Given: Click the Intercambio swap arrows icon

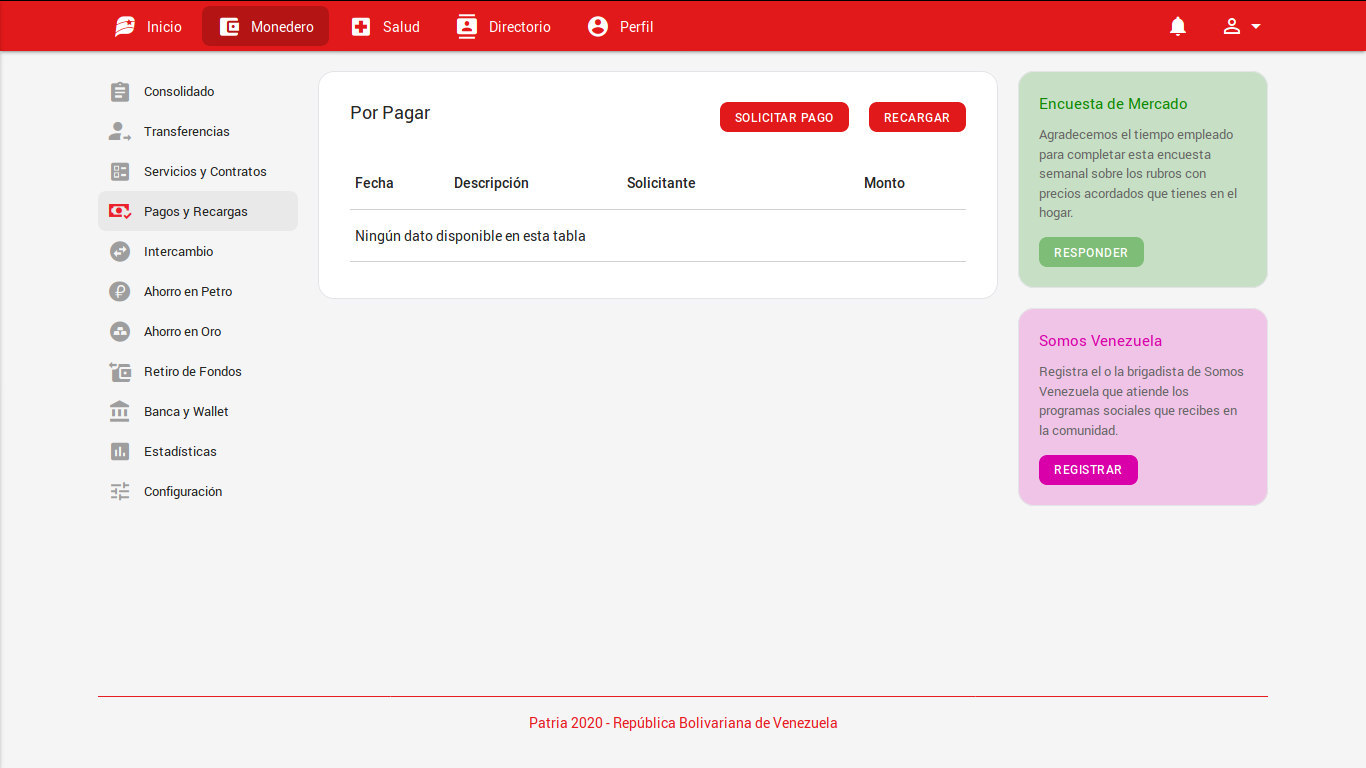Looking at the screenshot, I should click(120, 252).
